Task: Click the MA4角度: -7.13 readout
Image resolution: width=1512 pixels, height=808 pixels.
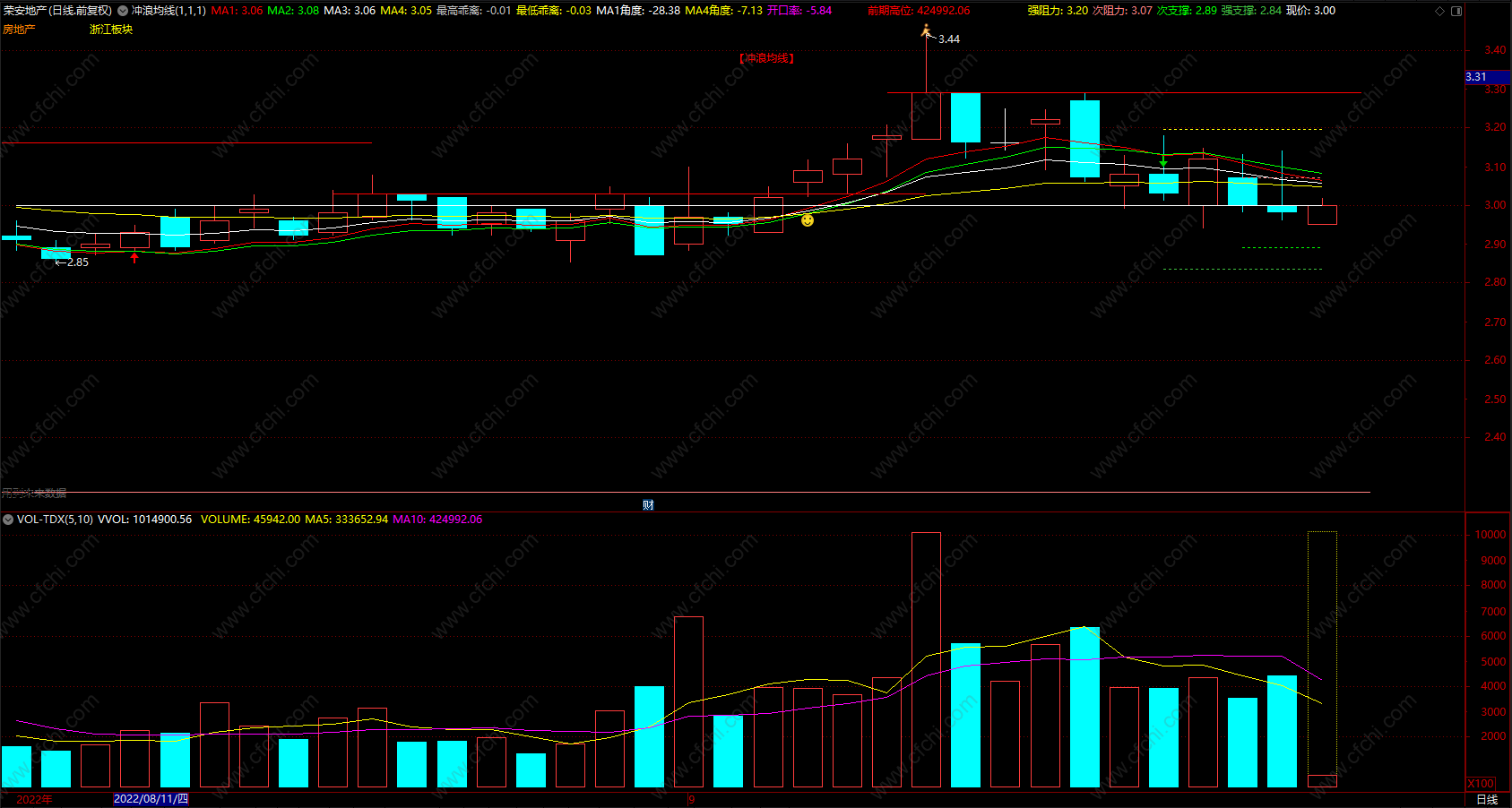Action: point(724,11)
